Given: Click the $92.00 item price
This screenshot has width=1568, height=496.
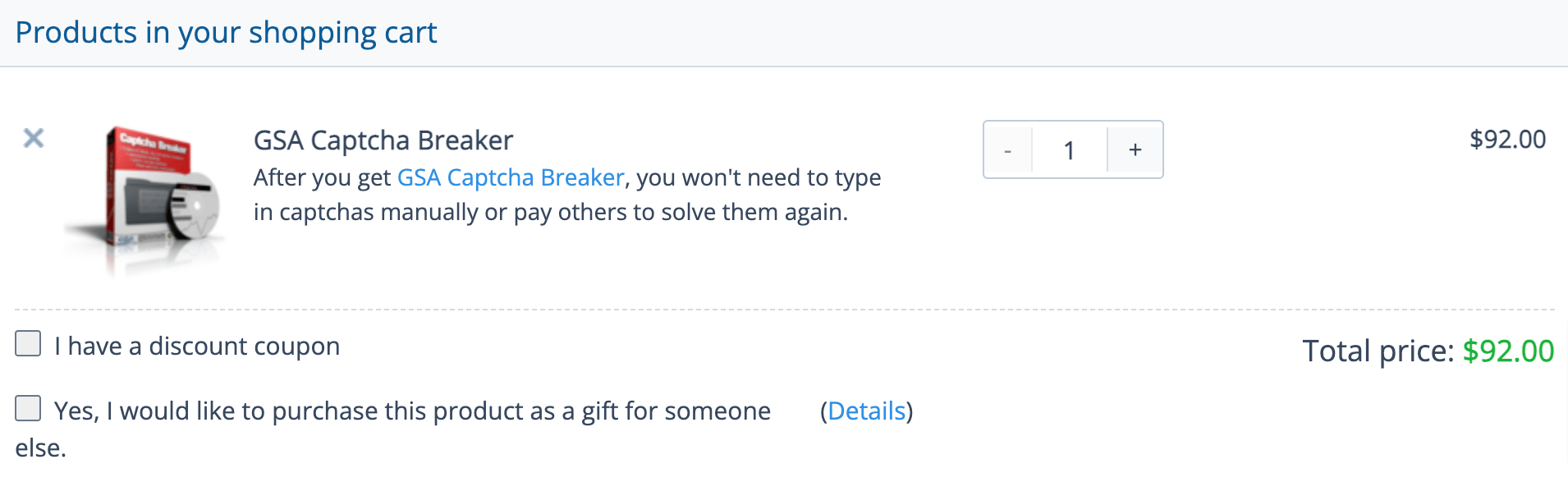Looking at the screenshot, I should point(1508,139).
